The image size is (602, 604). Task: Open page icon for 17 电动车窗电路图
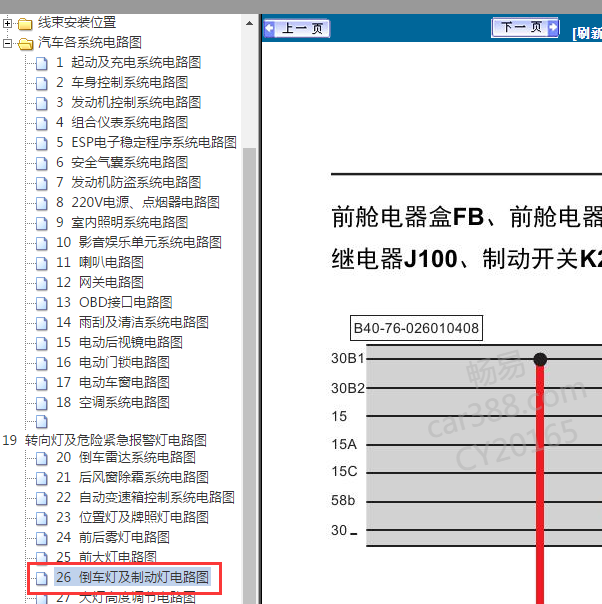click(x=42, y=384)
